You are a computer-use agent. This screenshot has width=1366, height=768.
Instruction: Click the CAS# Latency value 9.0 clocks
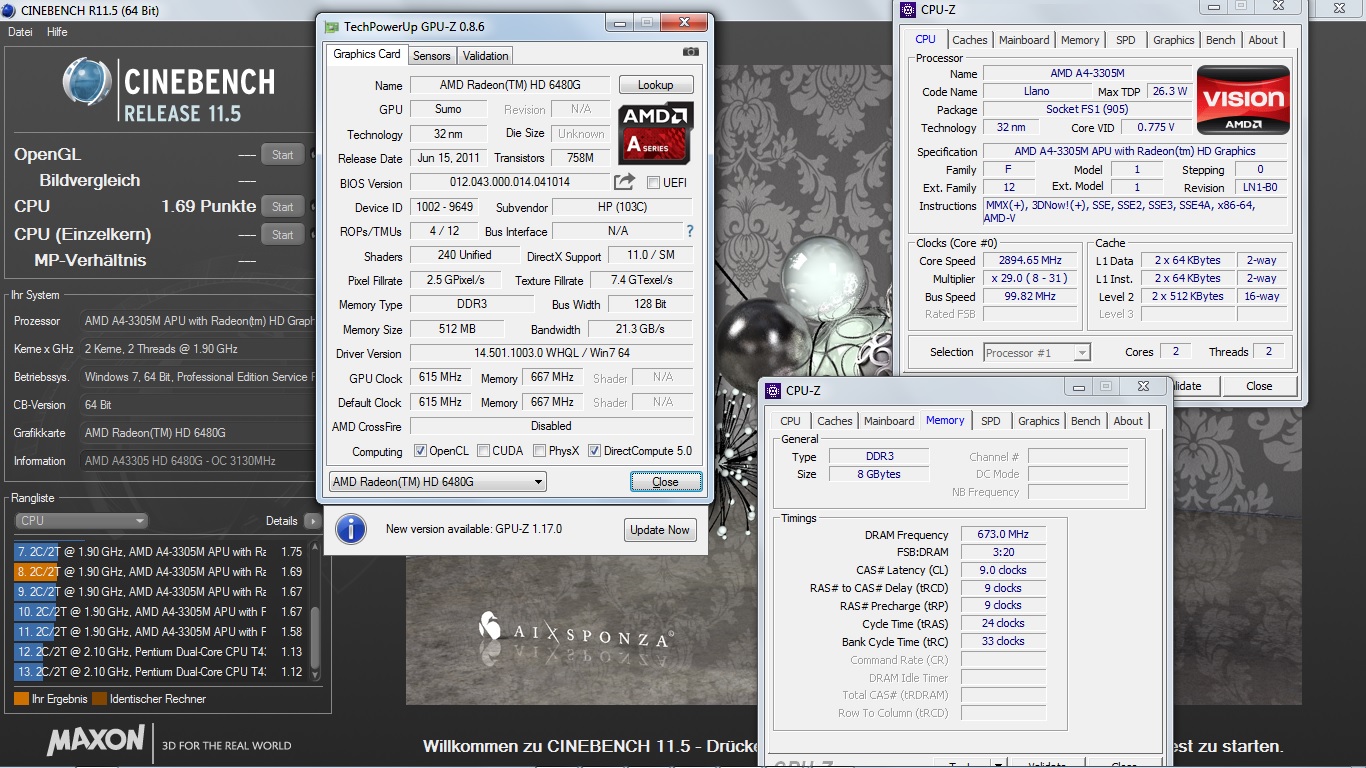pyautogui.click(x=1003, y=570)
